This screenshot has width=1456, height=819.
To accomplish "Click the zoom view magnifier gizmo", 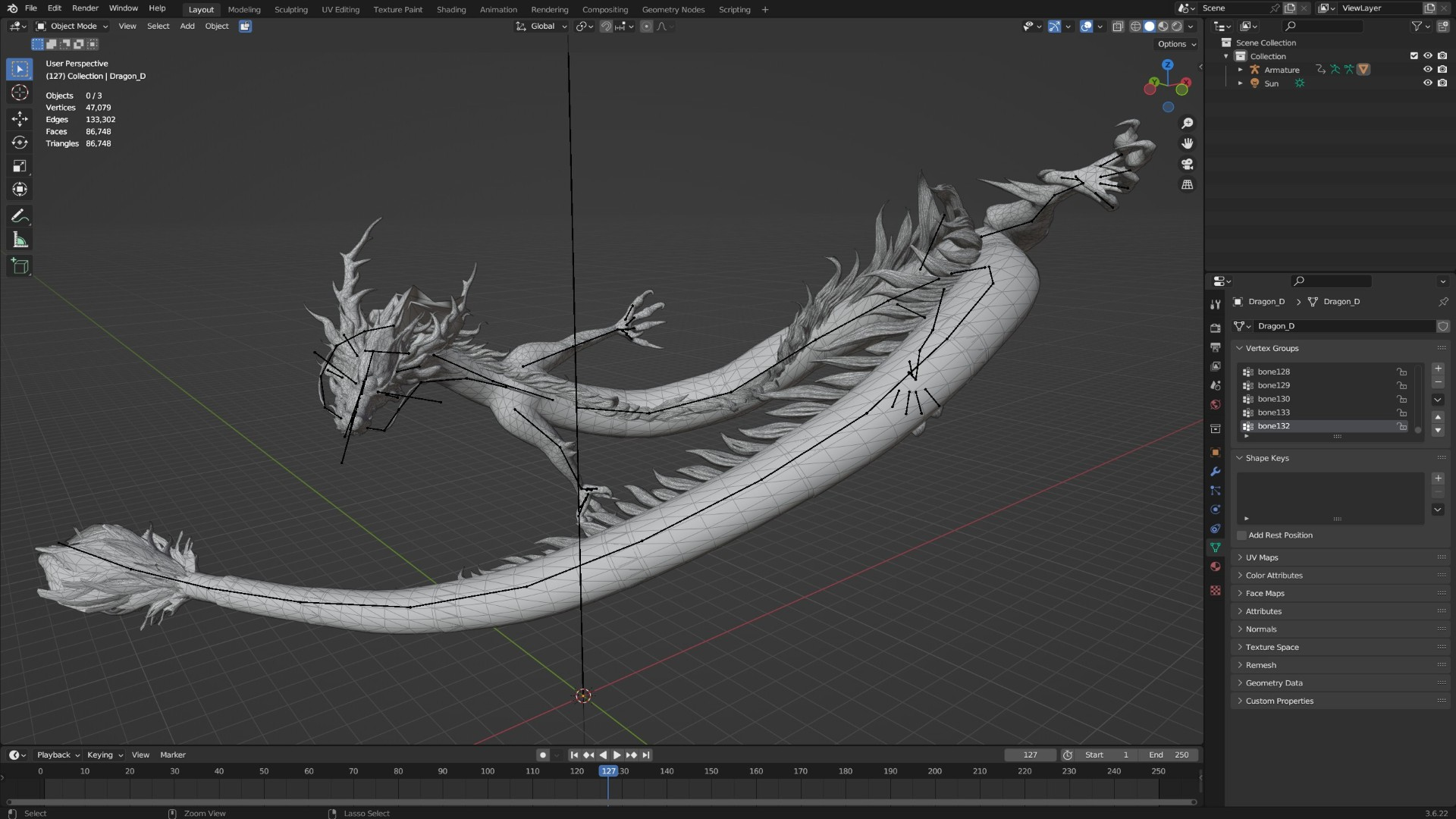I will click(x=1188, y=124).
